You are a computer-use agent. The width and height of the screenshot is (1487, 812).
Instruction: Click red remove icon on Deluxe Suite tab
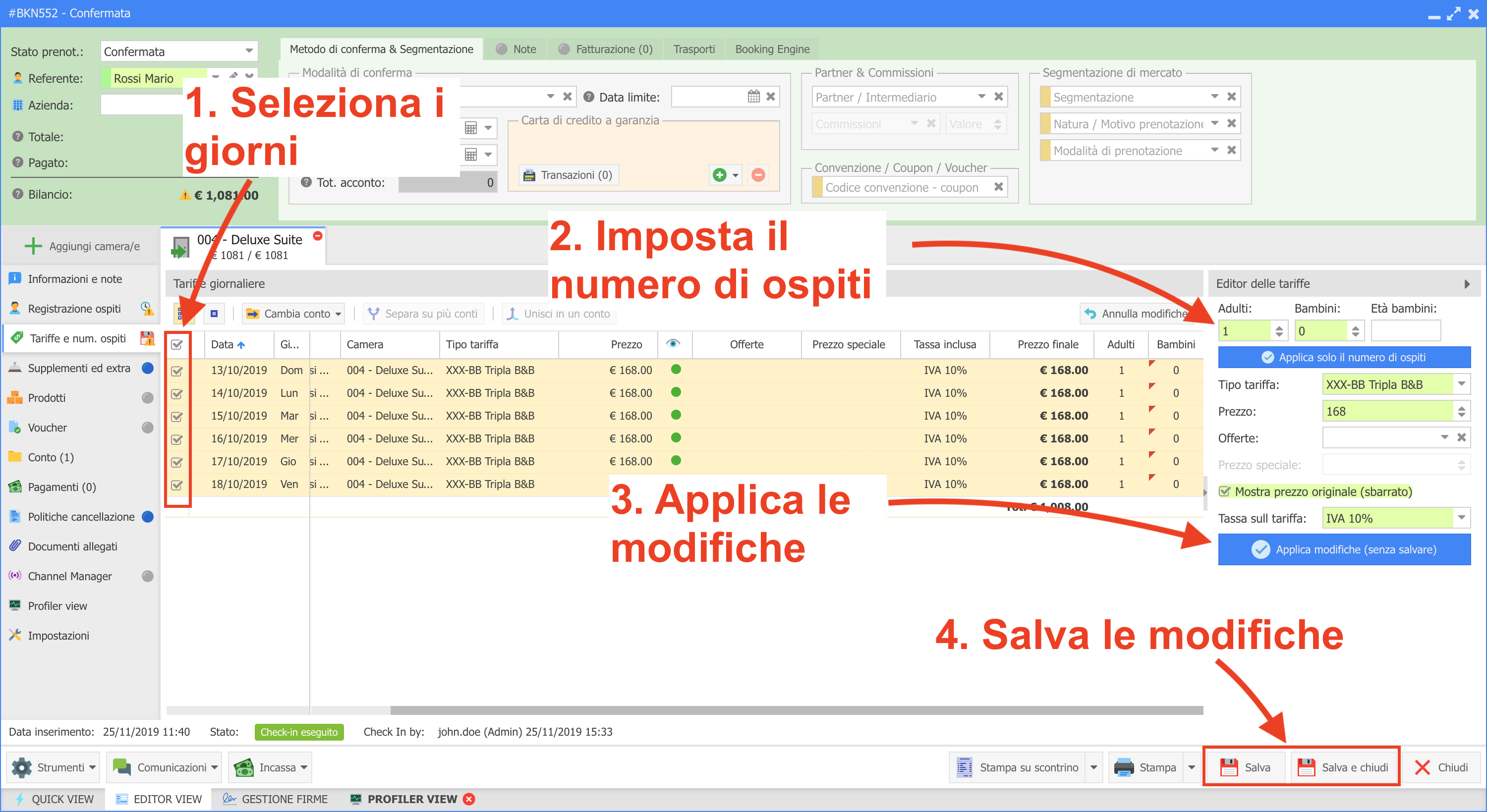coord(318,235)
